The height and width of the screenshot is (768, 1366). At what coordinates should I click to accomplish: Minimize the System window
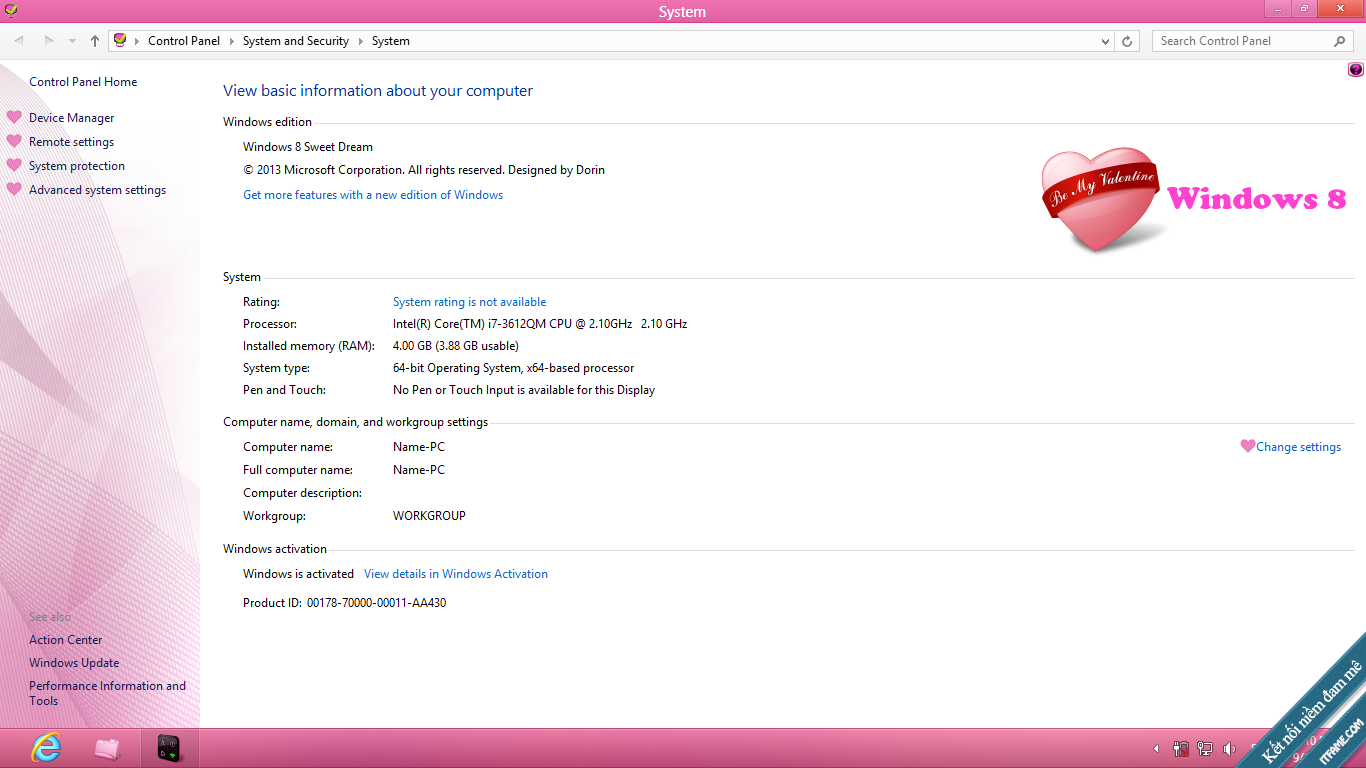(x=1277, y=8)
